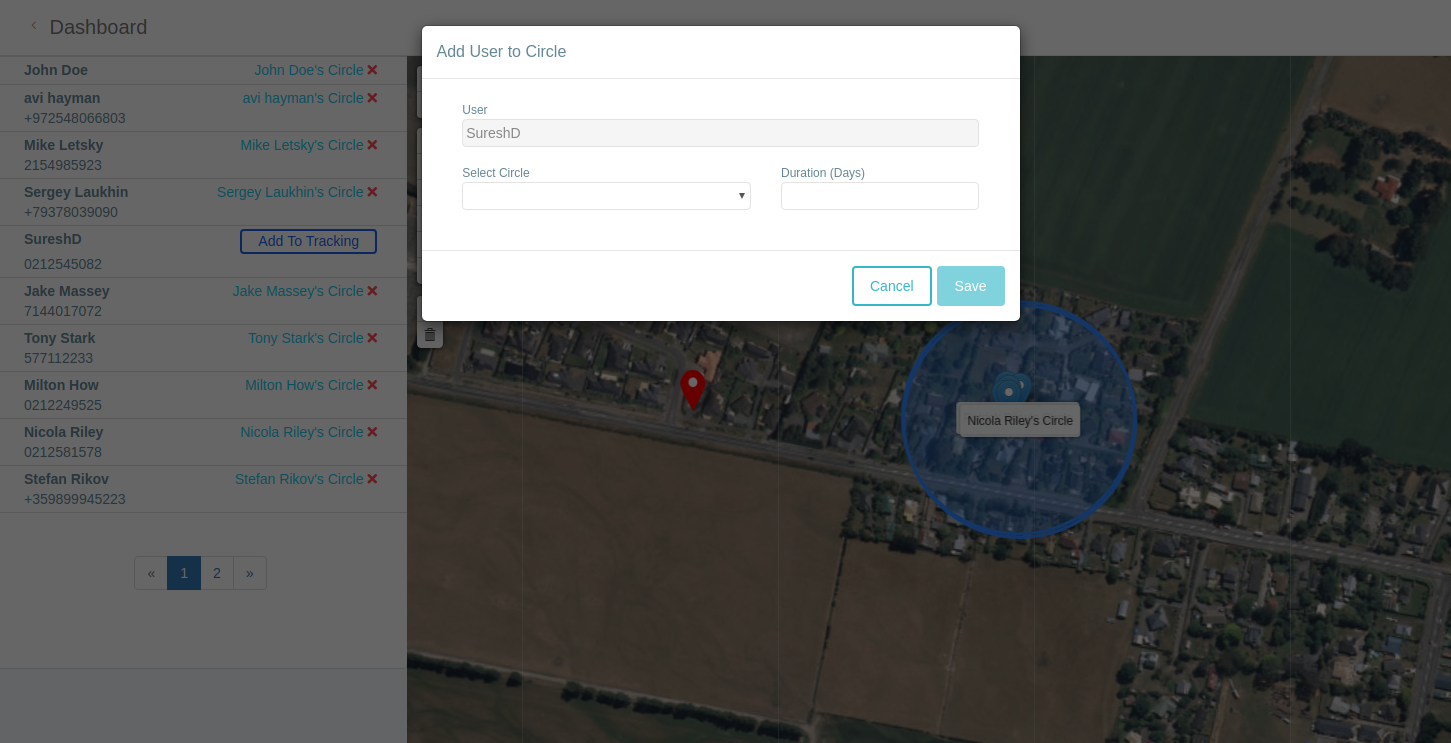Image resolution: width=1451 pixels, height=743 pixels.
Task: Select the Nicola Riley user name
Action: point(64,432)
